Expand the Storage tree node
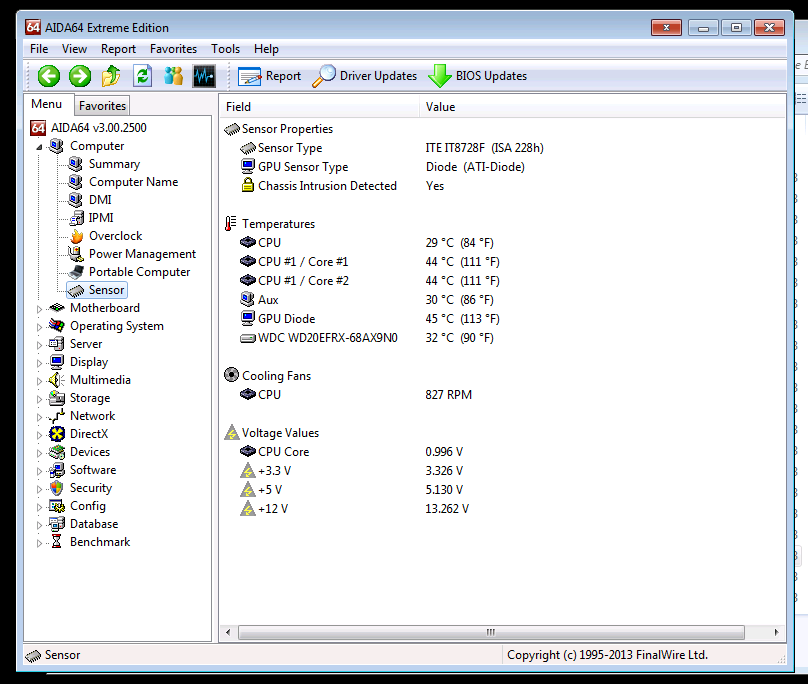Image resolution: width=808 pixels, height=684 pixels. 40,399
